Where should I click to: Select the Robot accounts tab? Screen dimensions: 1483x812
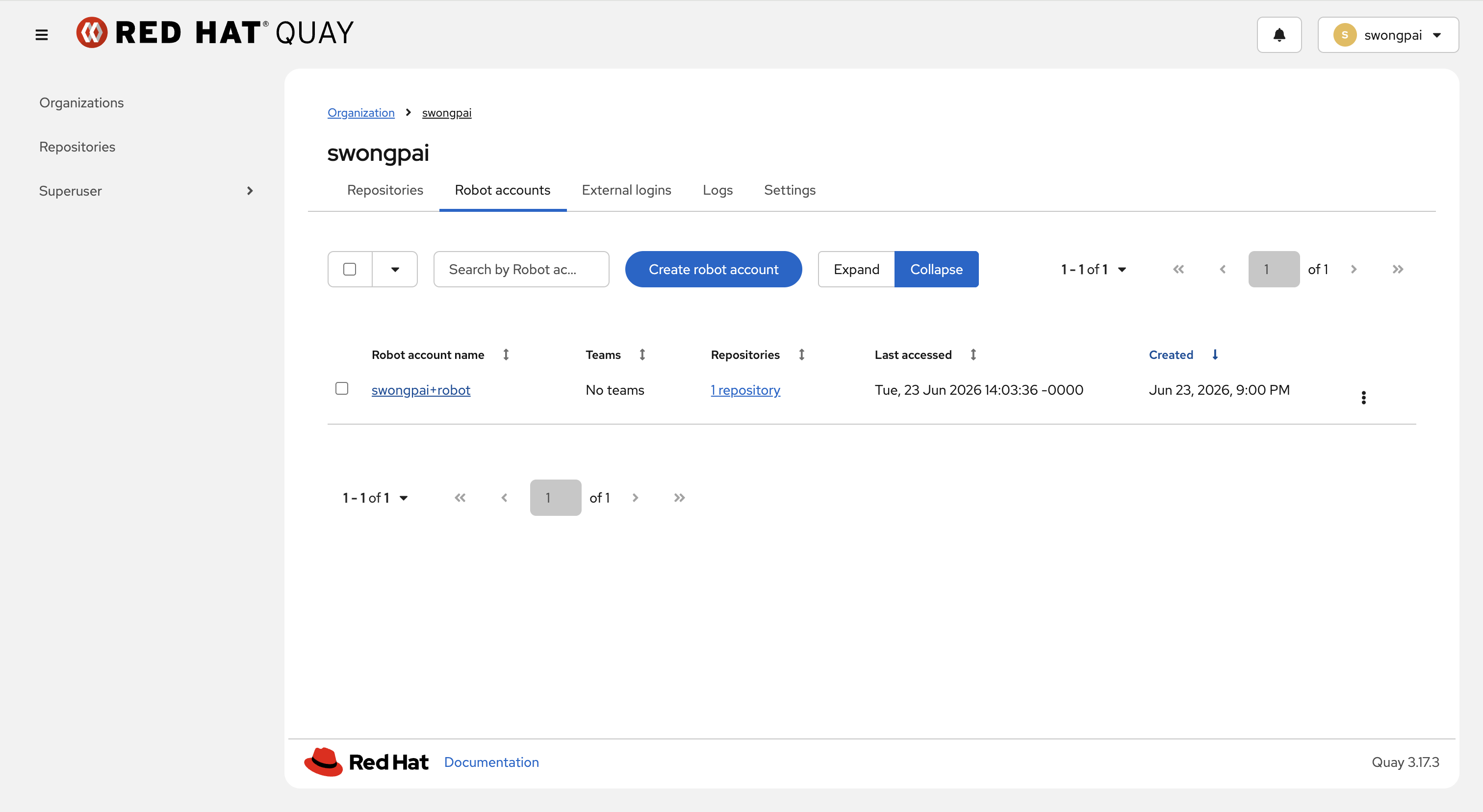(x=502, y=190)
